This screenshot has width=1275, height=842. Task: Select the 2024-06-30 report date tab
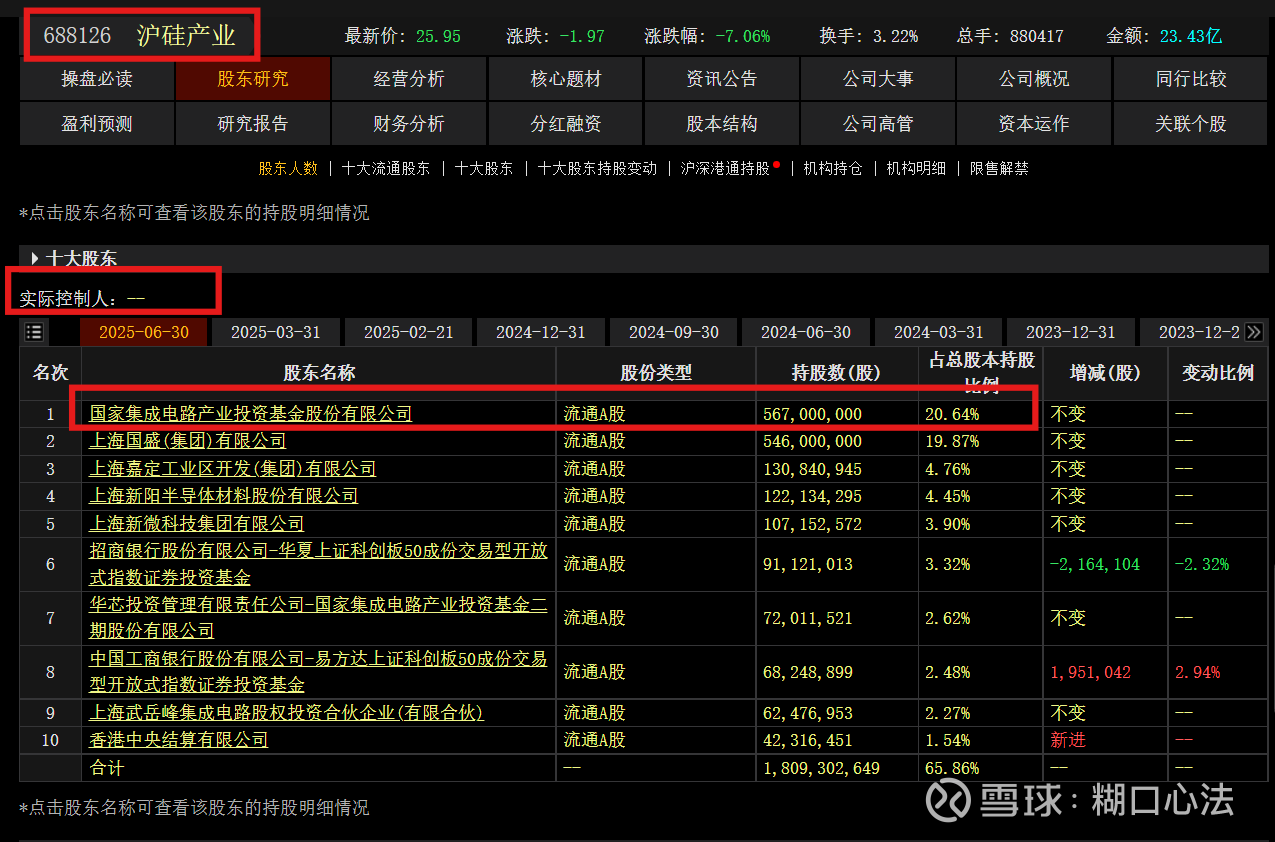(x=806, y=332)
